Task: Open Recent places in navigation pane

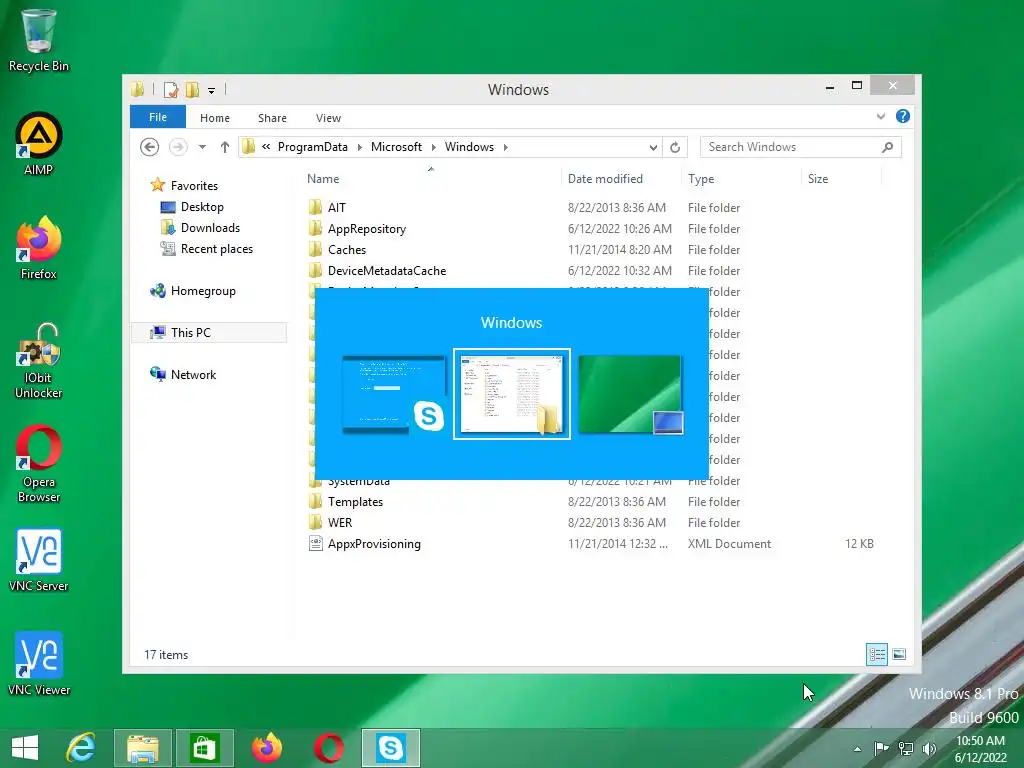Action: pos(207,249)
